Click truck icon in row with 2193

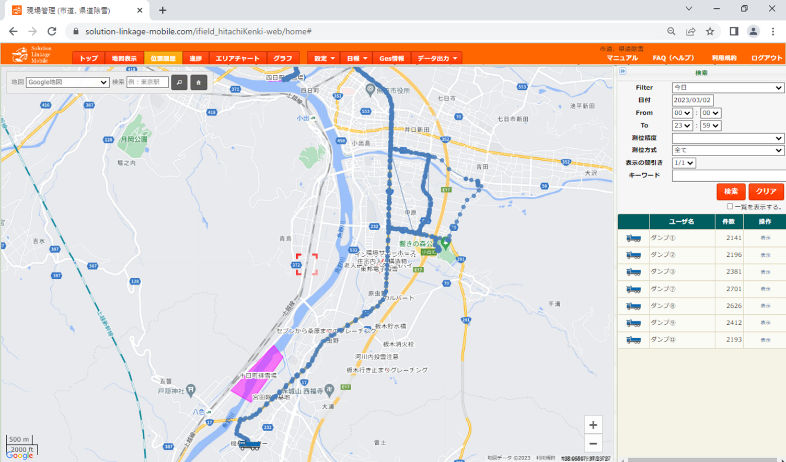tap(634, 340)
